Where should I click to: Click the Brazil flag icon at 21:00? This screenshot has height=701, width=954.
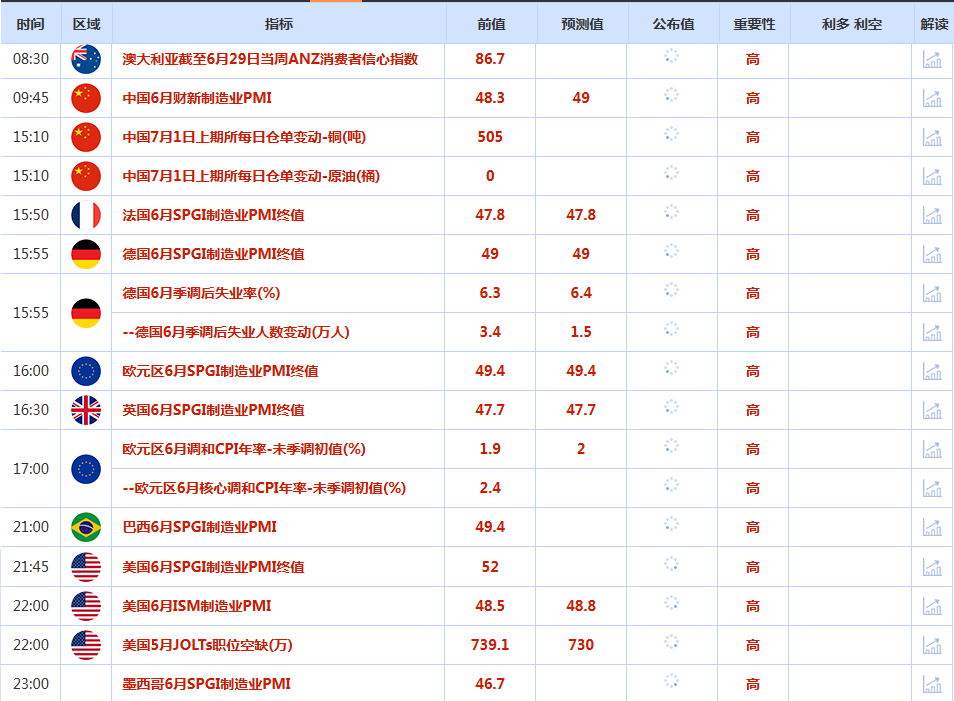tap(86, 526)
